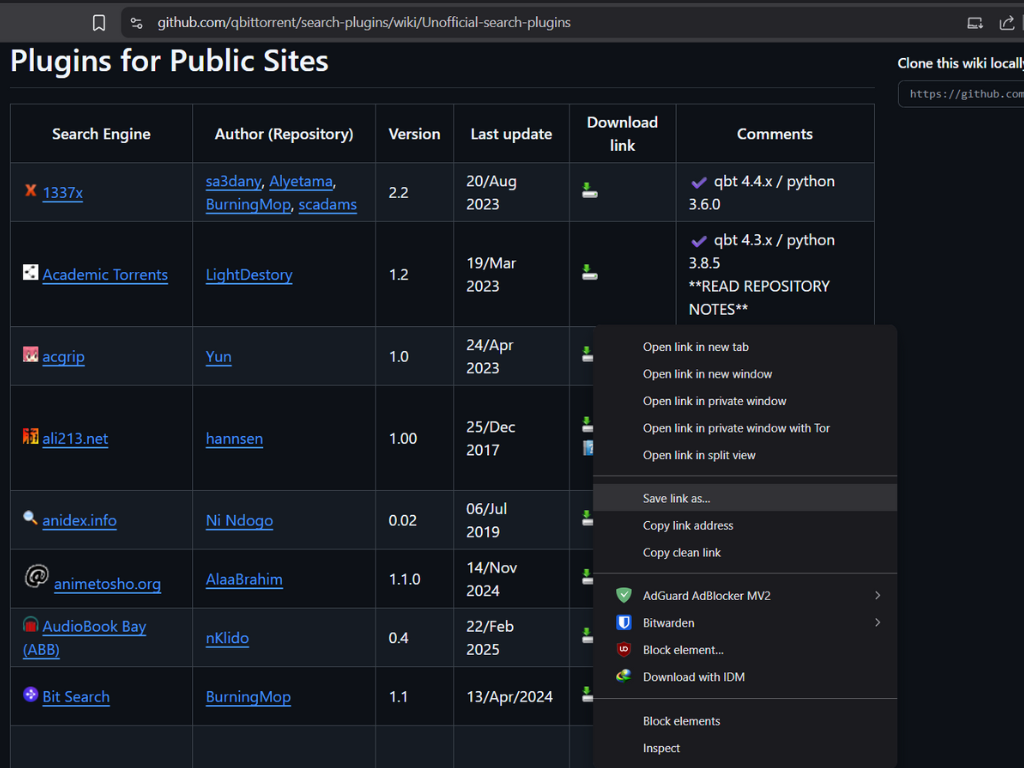Click the install app icon in address bar

coord(975,23)
